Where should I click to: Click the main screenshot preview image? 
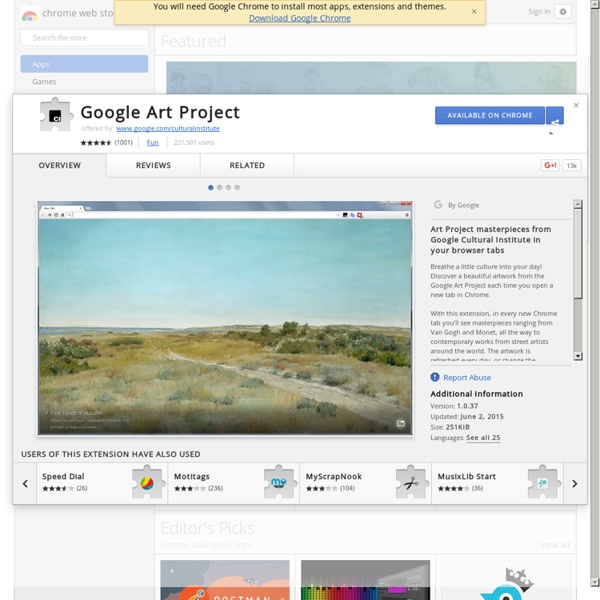point(225,318)
